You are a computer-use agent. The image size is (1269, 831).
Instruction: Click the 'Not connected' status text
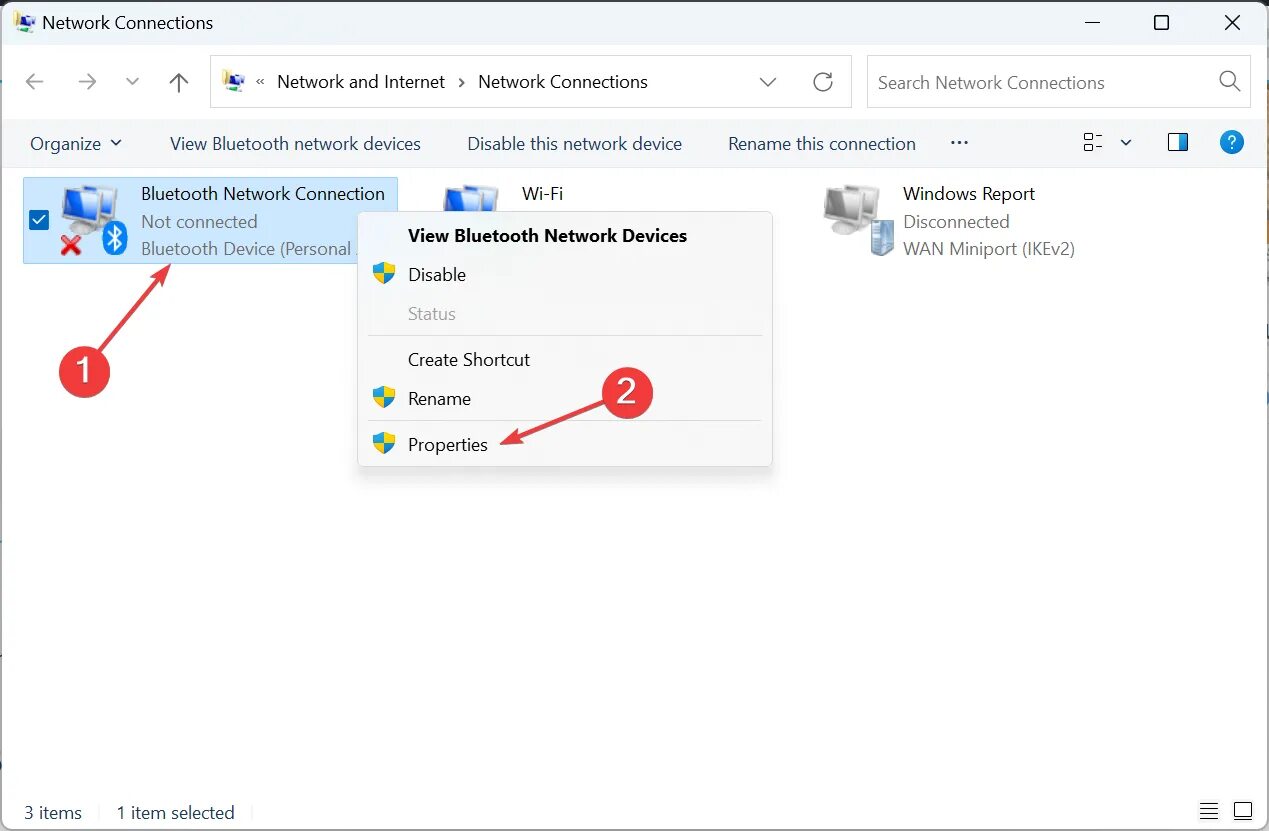[199, 222]
